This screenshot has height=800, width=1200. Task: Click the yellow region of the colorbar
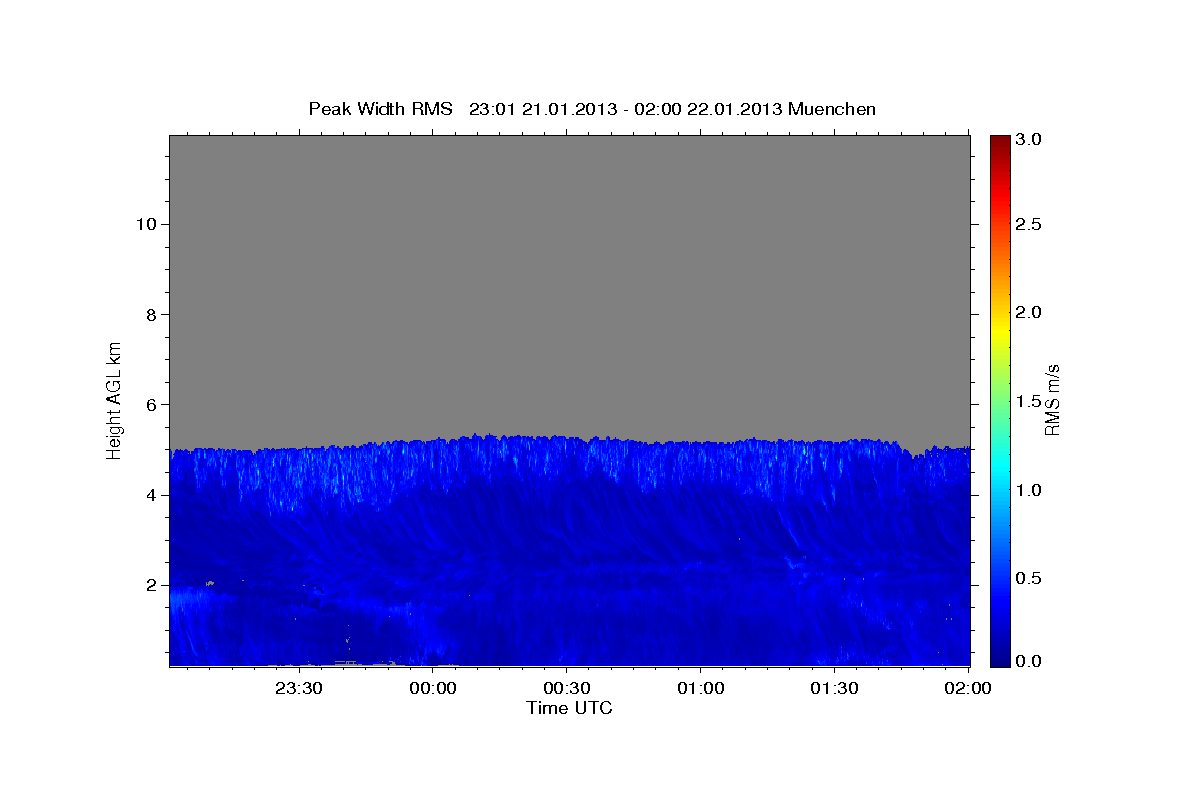tap(1000, 330)
